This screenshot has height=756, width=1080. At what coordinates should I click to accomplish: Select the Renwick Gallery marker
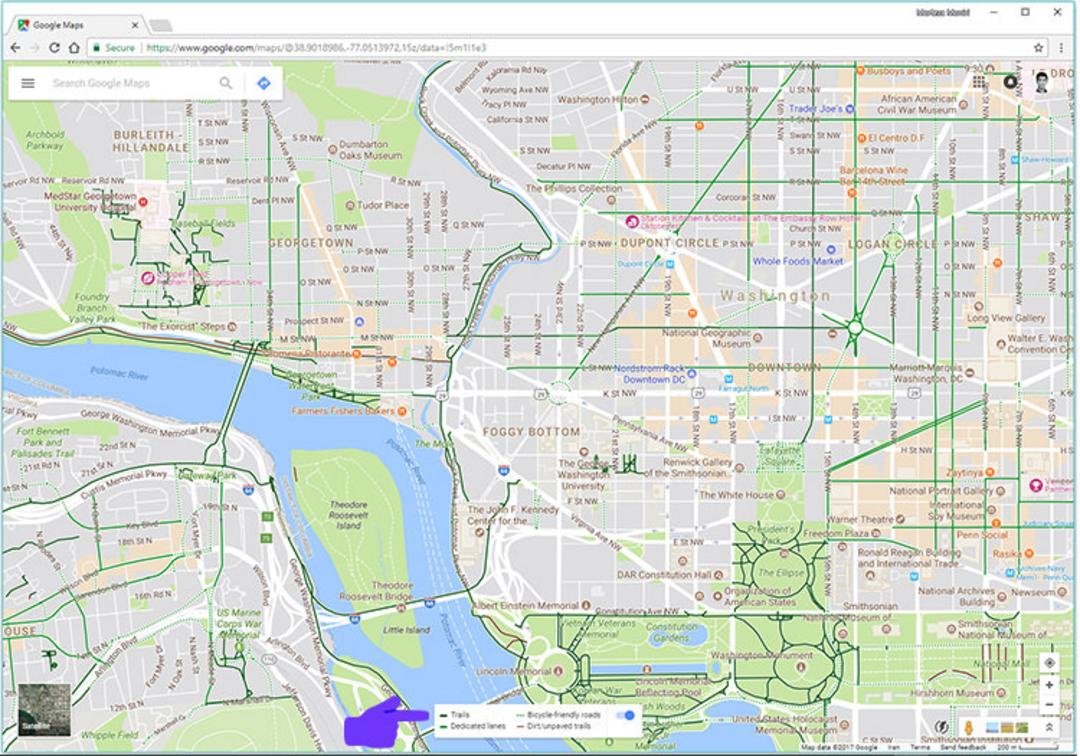click(739, 468)
